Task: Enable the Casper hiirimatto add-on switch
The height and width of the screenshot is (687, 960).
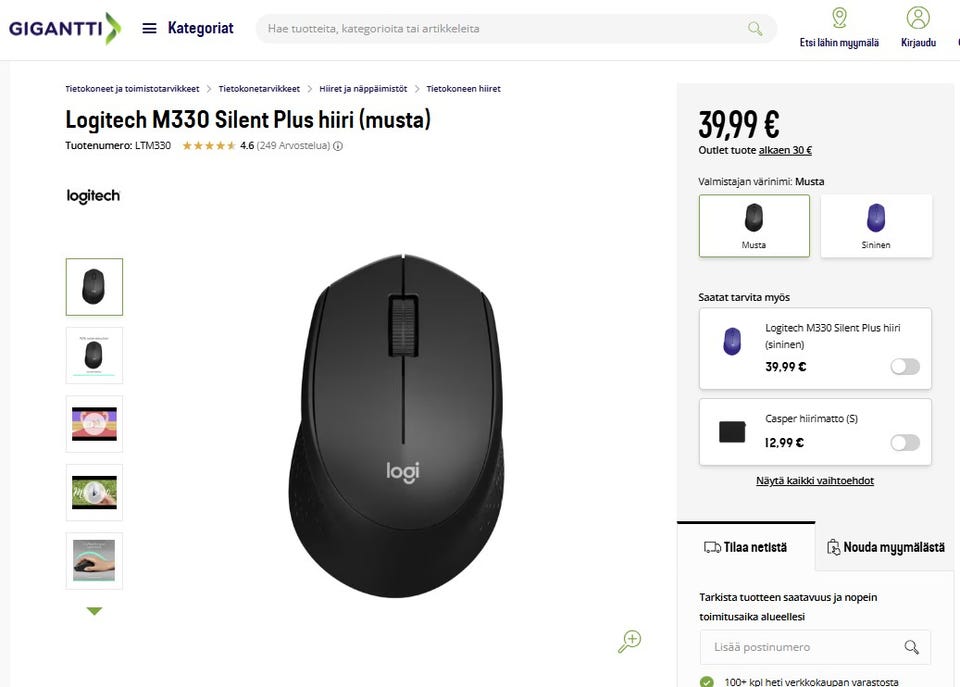Action: point(904,443)
